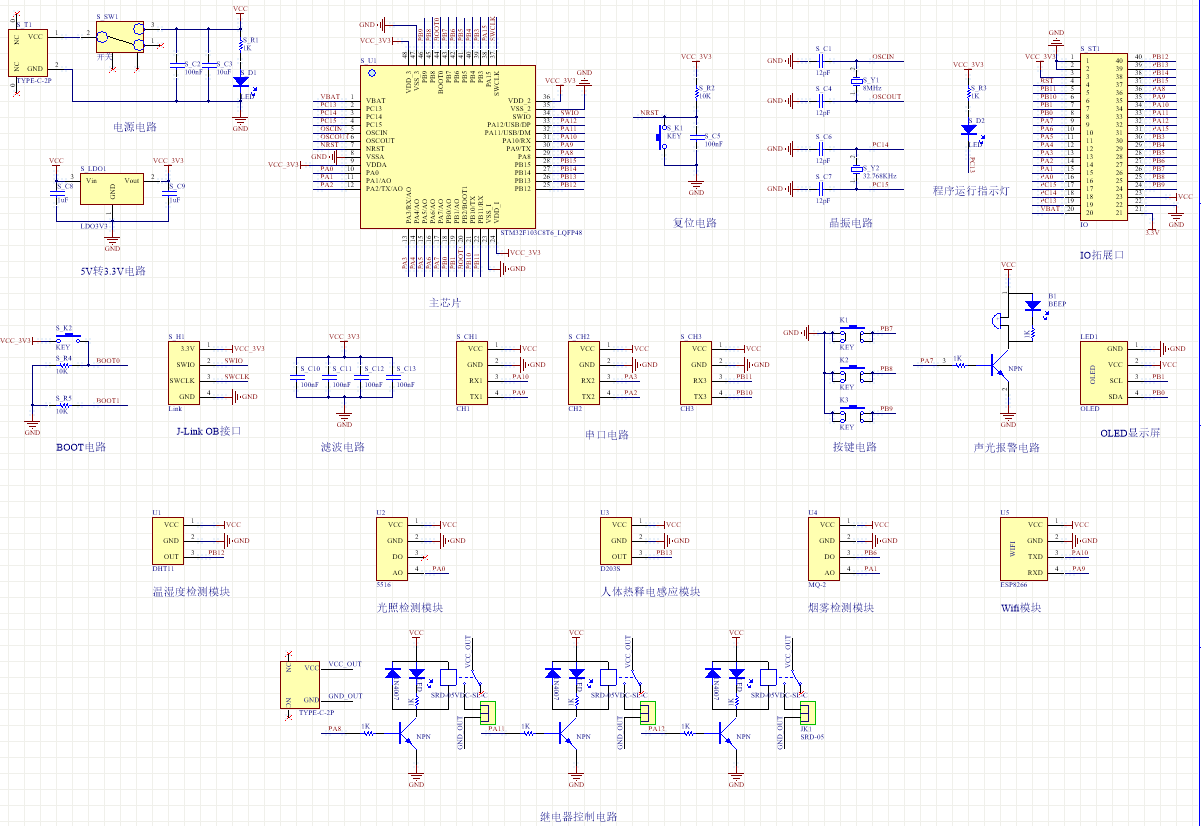Select the U3 D203S PIR sensor block
The width and height of the screenshot is (1201, 826).
[x=616, y=540]
